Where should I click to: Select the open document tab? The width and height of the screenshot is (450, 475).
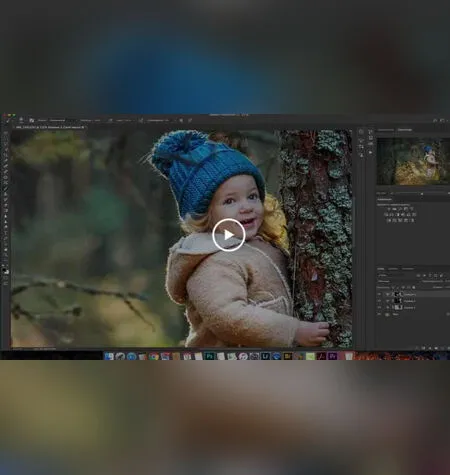(x=50, y=127)
